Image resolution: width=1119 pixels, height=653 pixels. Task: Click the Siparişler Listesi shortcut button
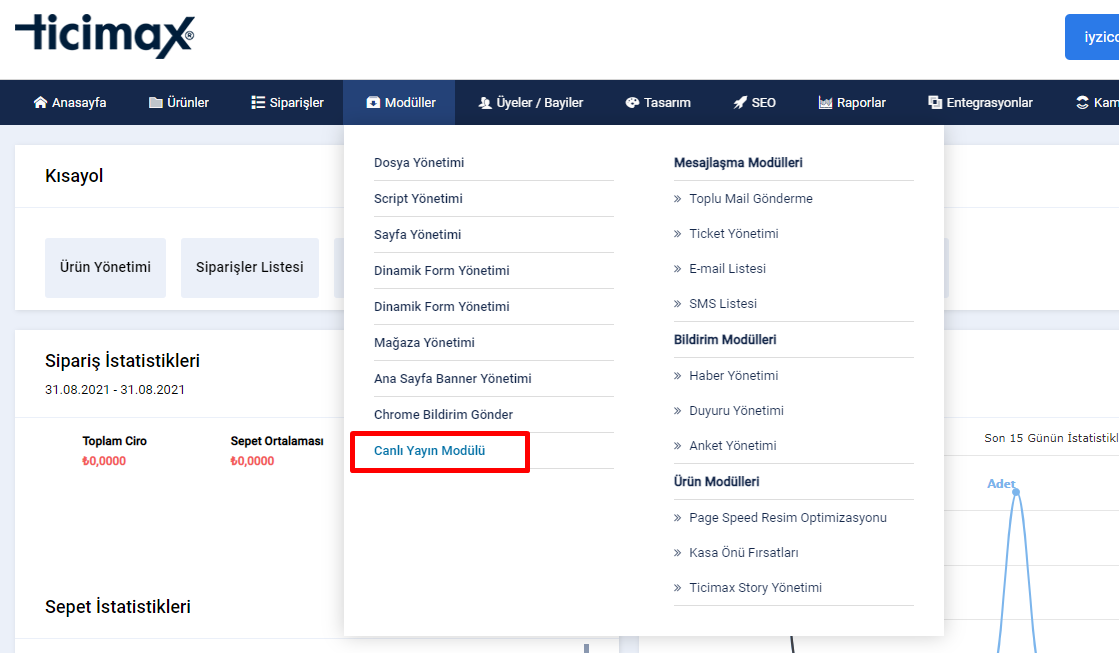pyautogui.click(x=250, y=268)
